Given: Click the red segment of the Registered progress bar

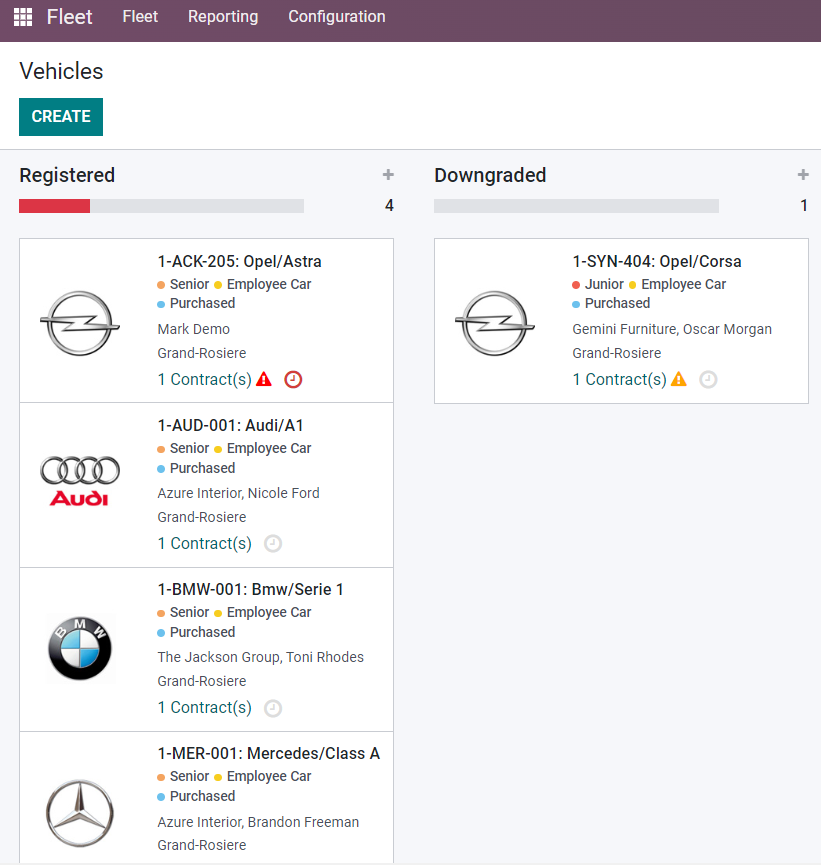Looking at the screenshot, I should point(55,206).
